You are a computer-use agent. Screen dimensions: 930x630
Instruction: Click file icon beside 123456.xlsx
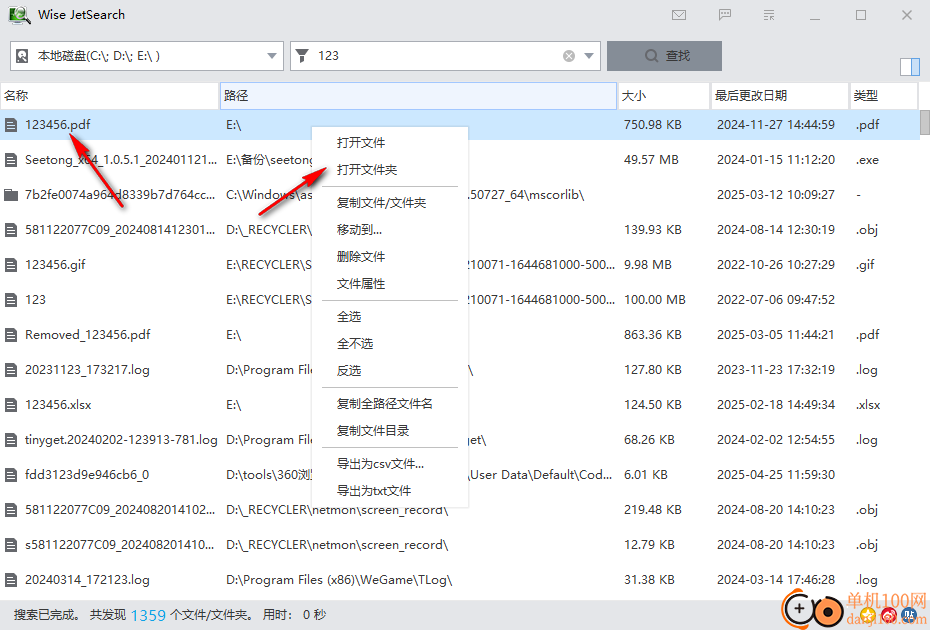coord(11,405)
